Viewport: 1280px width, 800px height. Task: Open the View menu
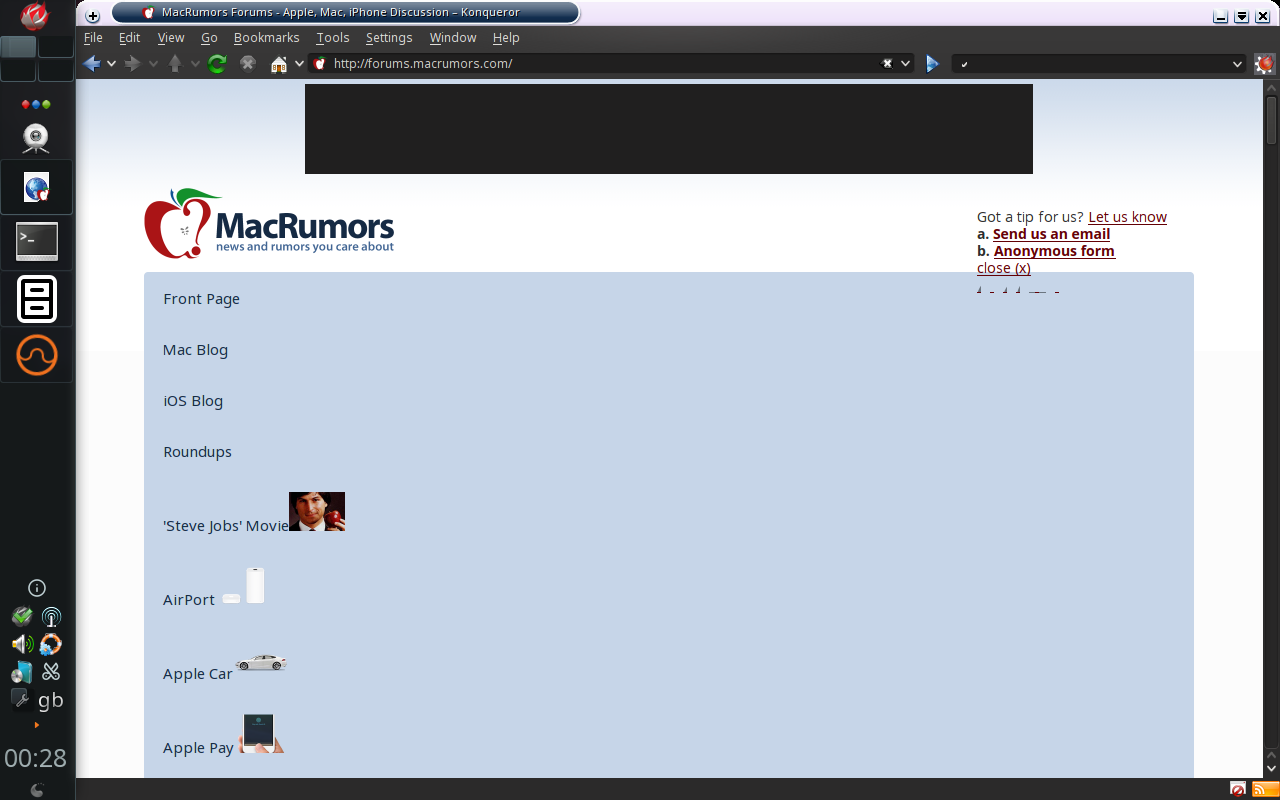coord(171,38)
